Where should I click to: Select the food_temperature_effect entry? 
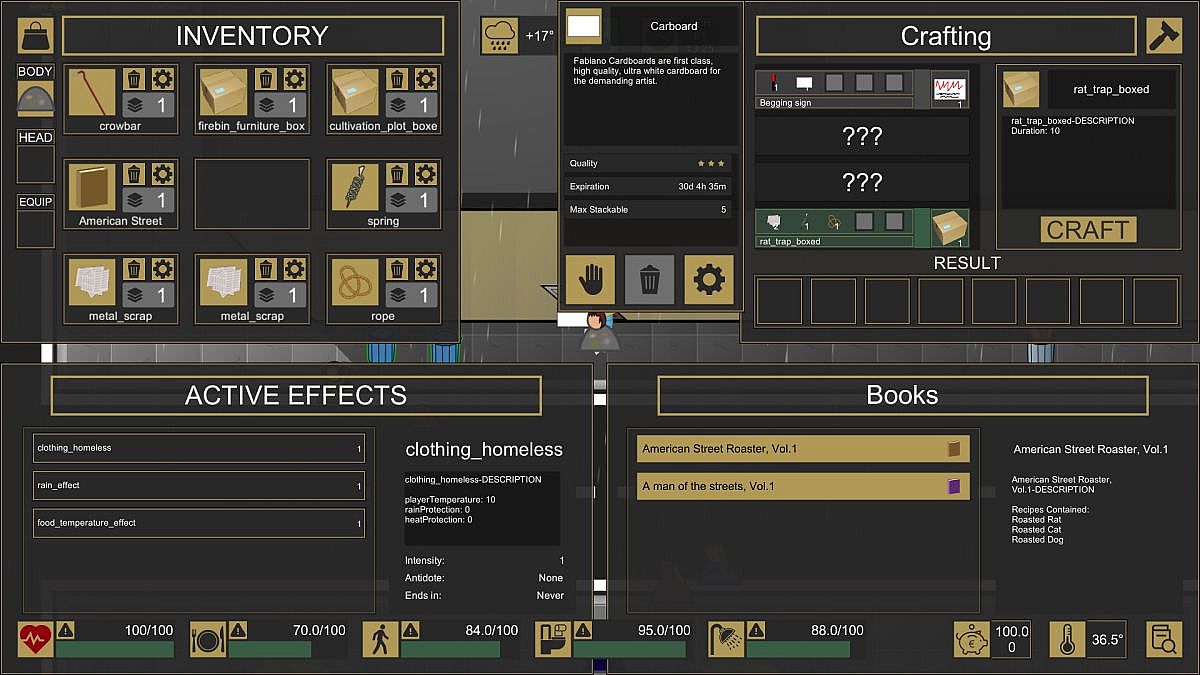point(198,522)
